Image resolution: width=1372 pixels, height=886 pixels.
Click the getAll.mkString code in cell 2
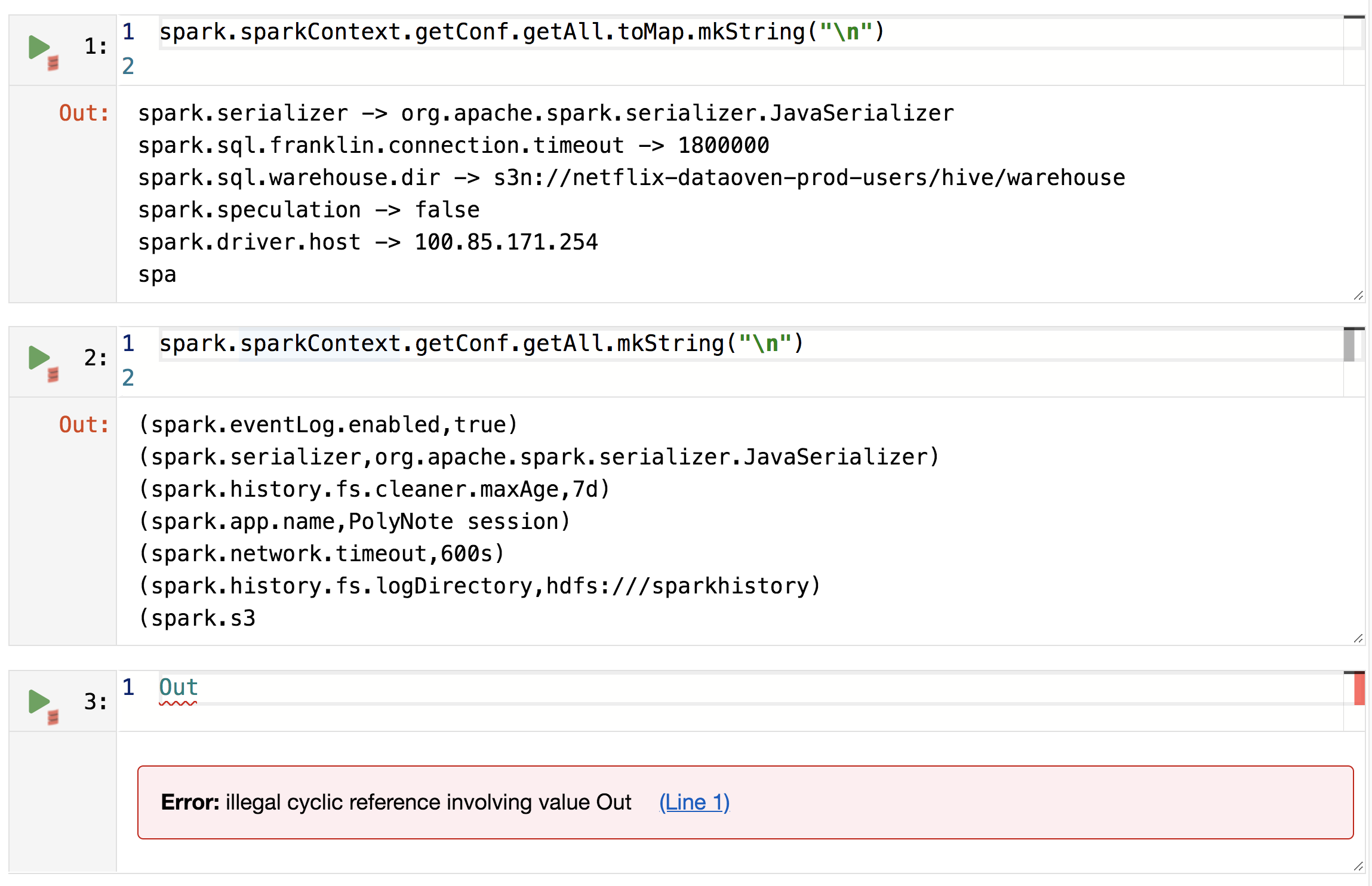click(x=663, y=343)
